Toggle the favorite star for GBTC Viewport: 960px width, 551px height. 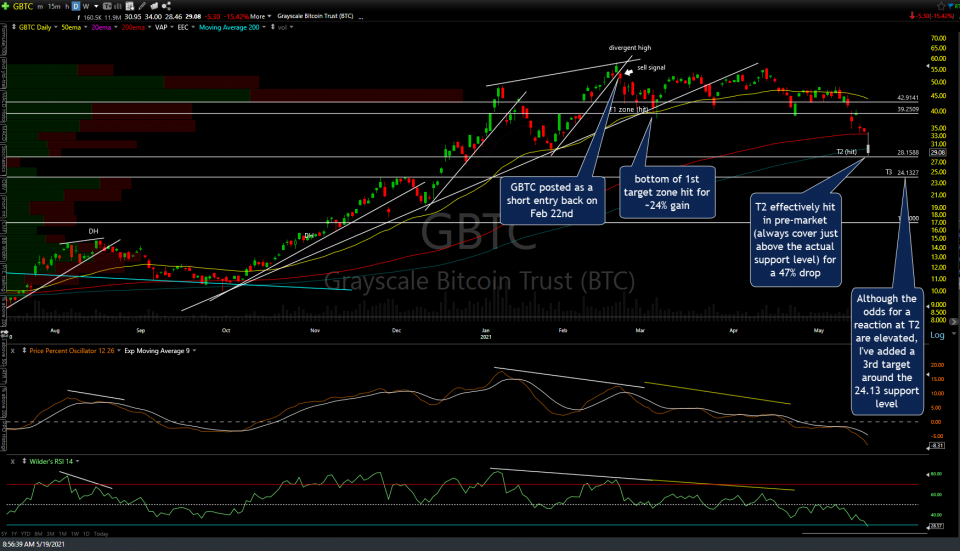(x=942, y=6)
